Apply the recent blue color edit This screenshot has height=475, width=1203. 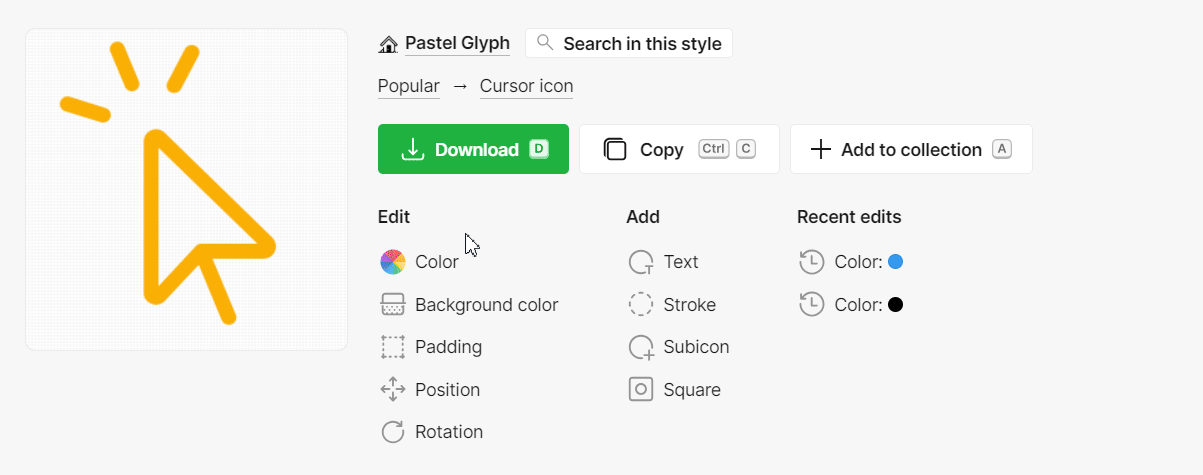(x=851, y=262)
